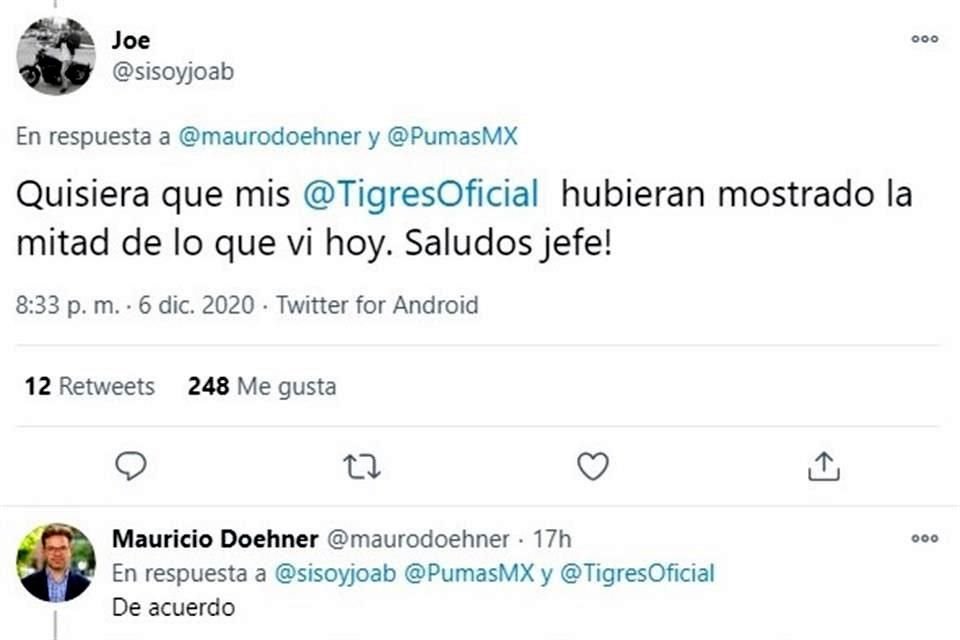Open the three-dot menu on Mauricio's reply
Viewport: 960px width, 640px height.
[x=923, y=536]
